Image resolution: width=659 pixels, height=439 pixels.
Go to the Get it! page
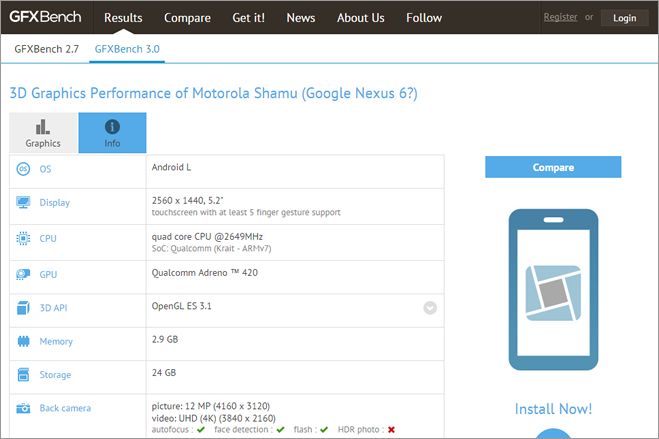[248, 18]
